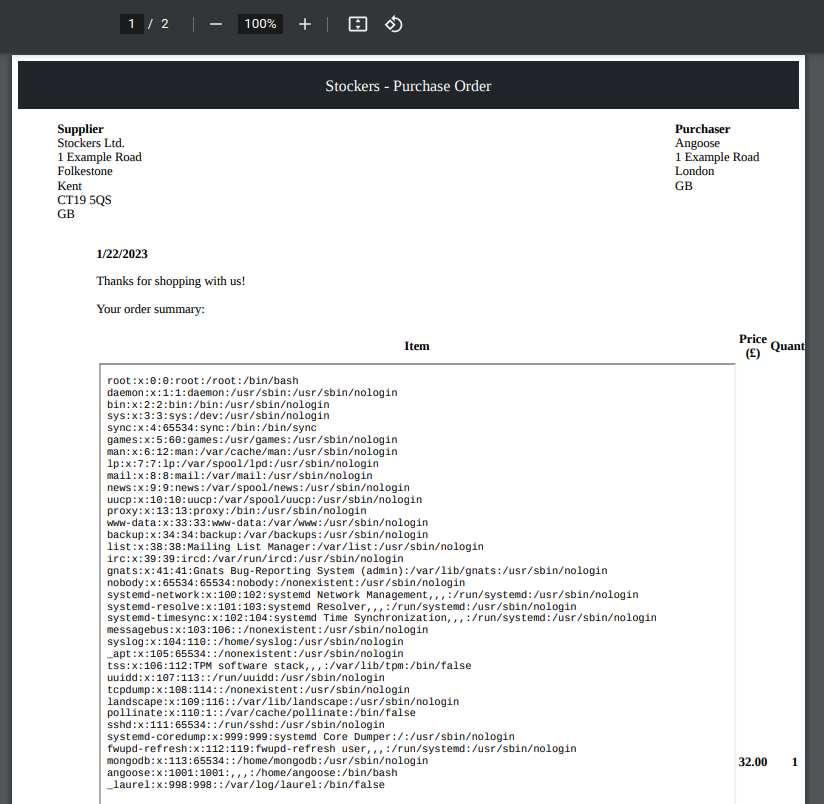Click the rotate document icon
Viewport: 824px width, 804px height.
coord(394,24)
